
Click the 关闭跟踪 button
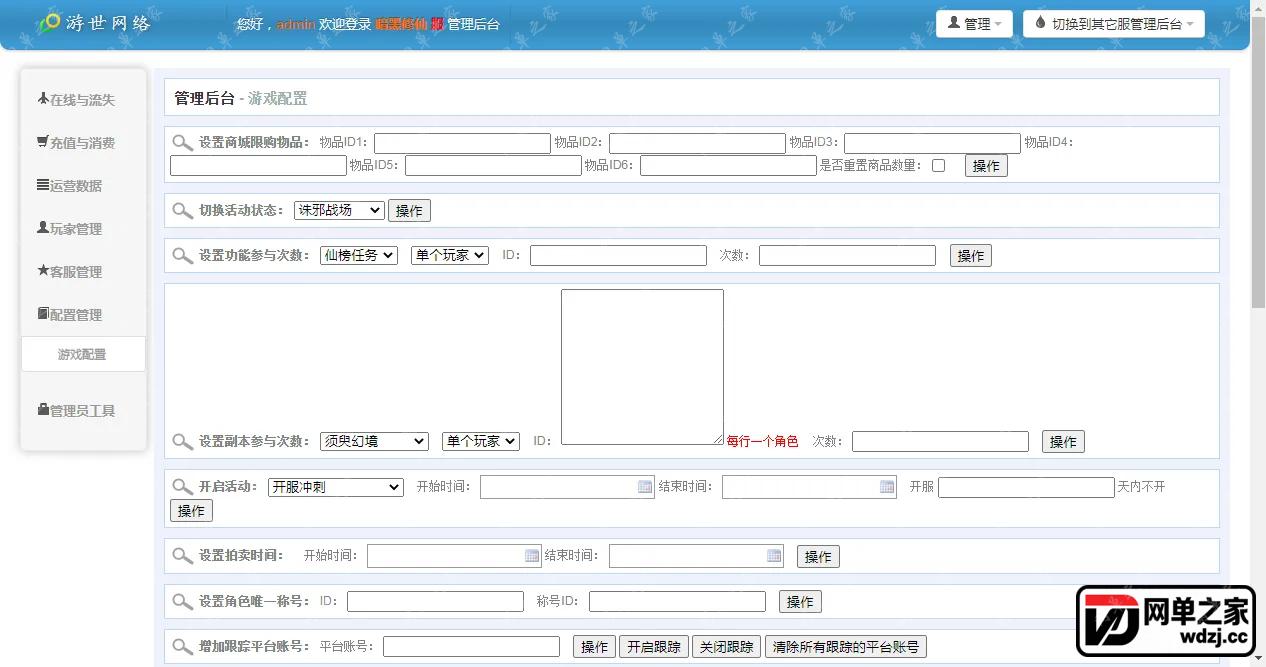[727, 647]
